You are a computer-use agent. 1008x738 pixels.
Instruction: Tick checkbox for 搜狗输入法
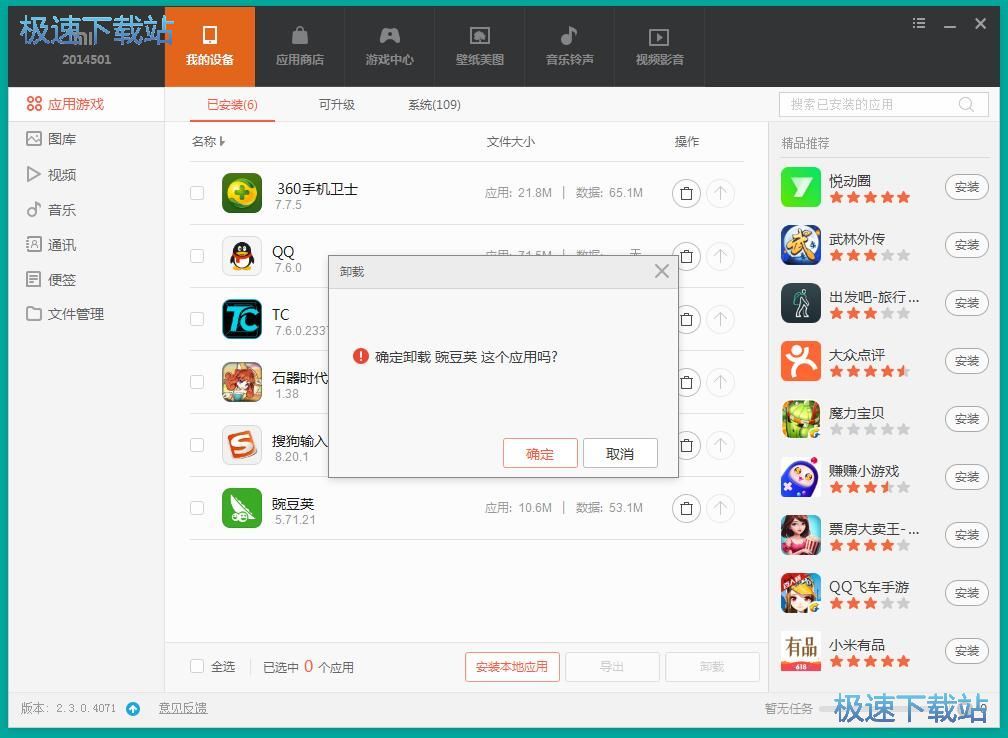197,445
